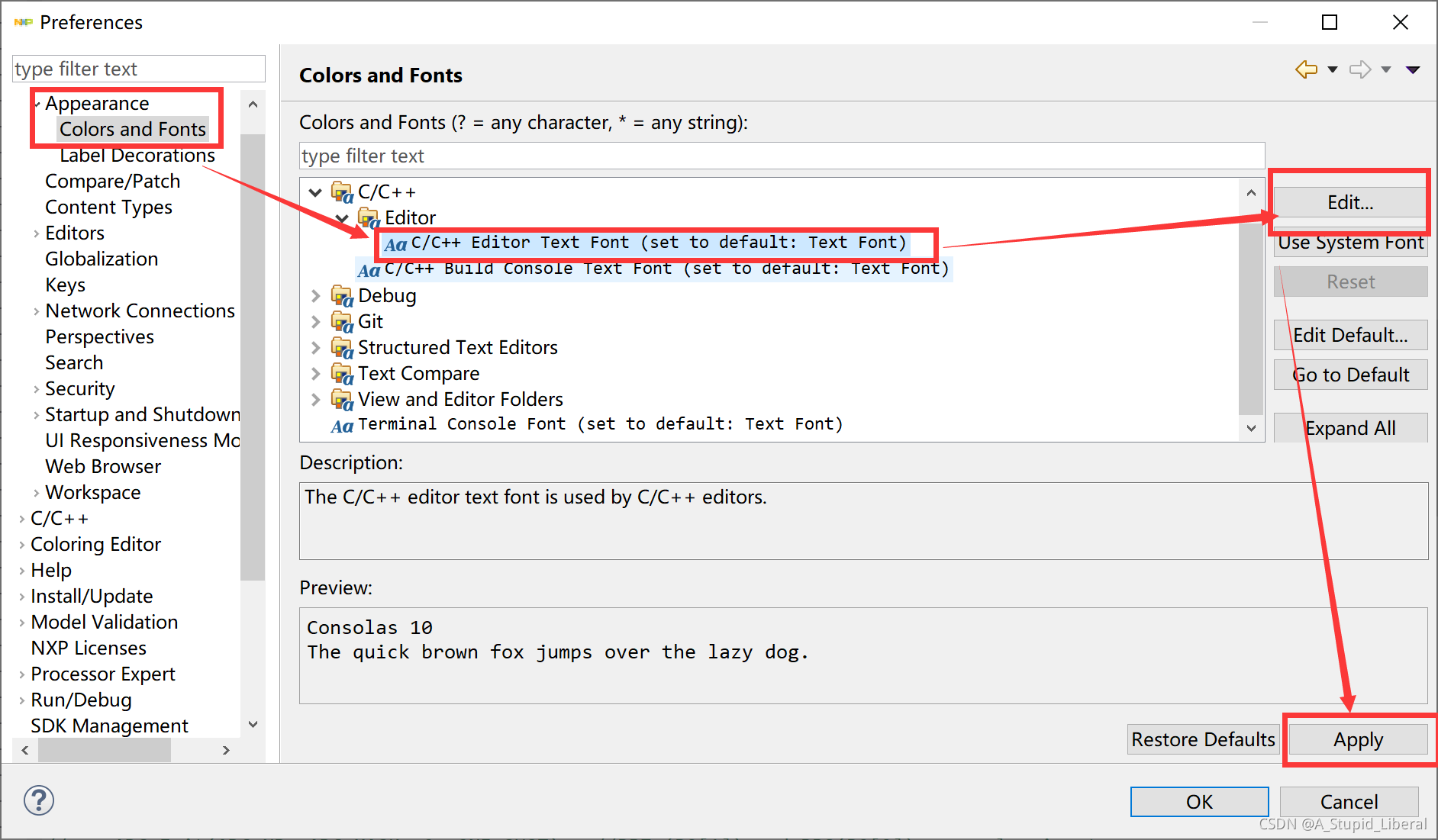Click the Git category folder icon

[342, 322]
